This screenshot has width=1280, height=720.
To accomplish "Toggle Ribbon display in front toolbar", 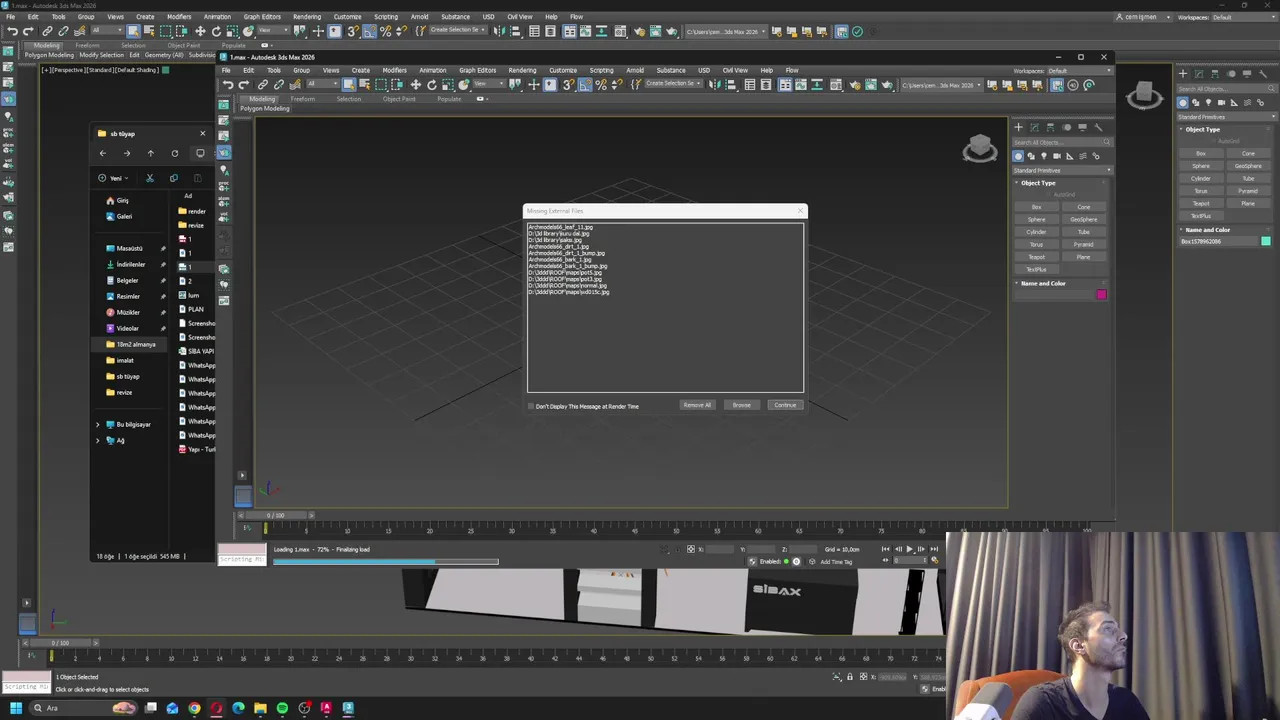I will pyautogui.click(x=784, y=85).
